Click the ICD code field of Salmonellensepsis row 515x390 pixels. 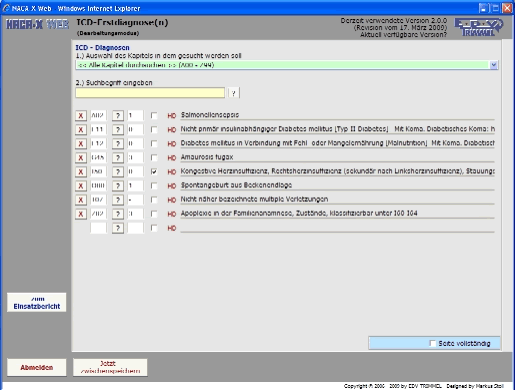tap(98, 116)
